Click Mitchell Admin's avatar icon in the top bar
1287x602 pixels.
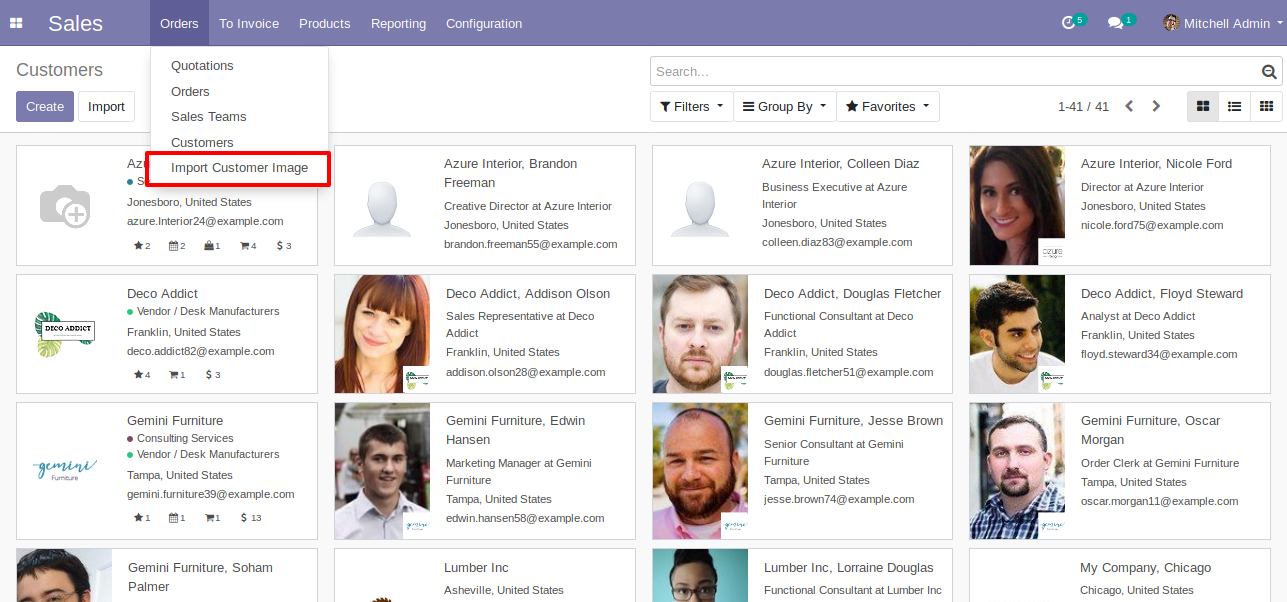[1171, 23]
